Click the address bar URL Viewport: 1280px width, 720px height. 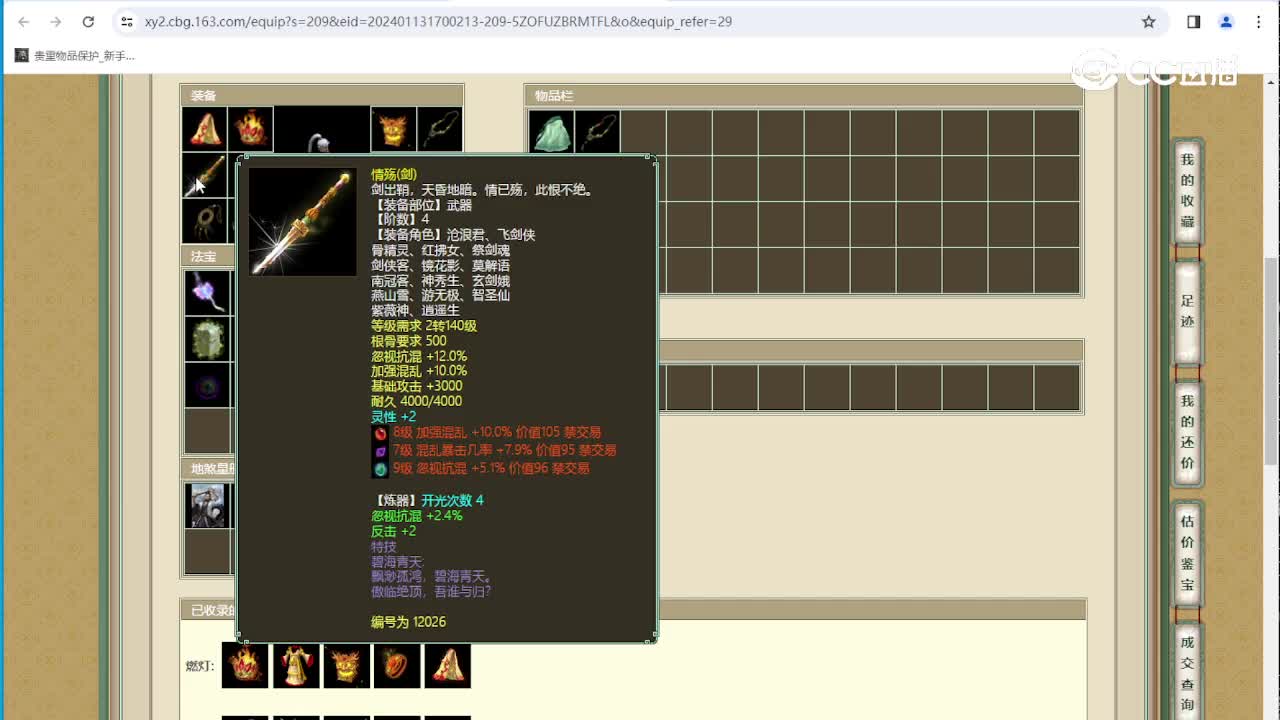point(438,21)
